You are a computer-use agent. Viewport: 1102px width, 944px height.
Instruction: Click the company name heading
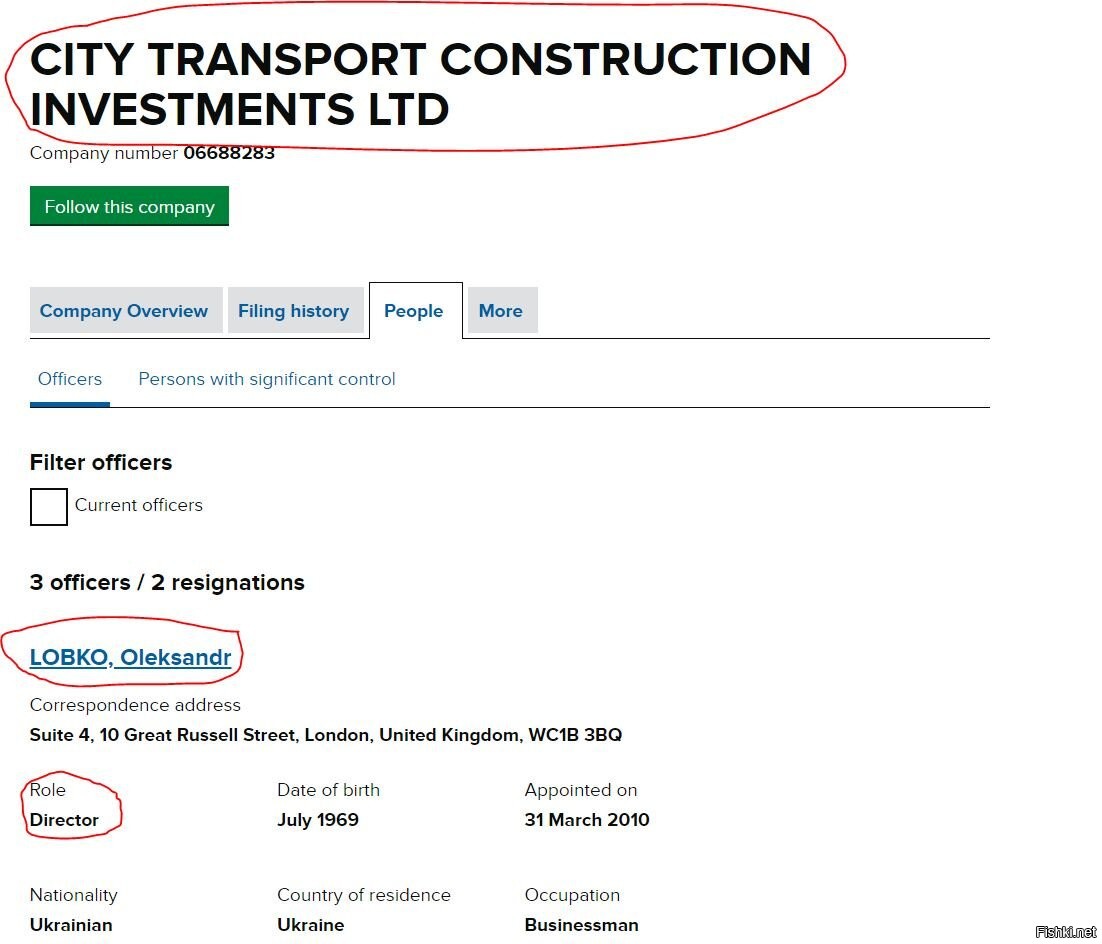pyautogui.click(x=420, y=84)
